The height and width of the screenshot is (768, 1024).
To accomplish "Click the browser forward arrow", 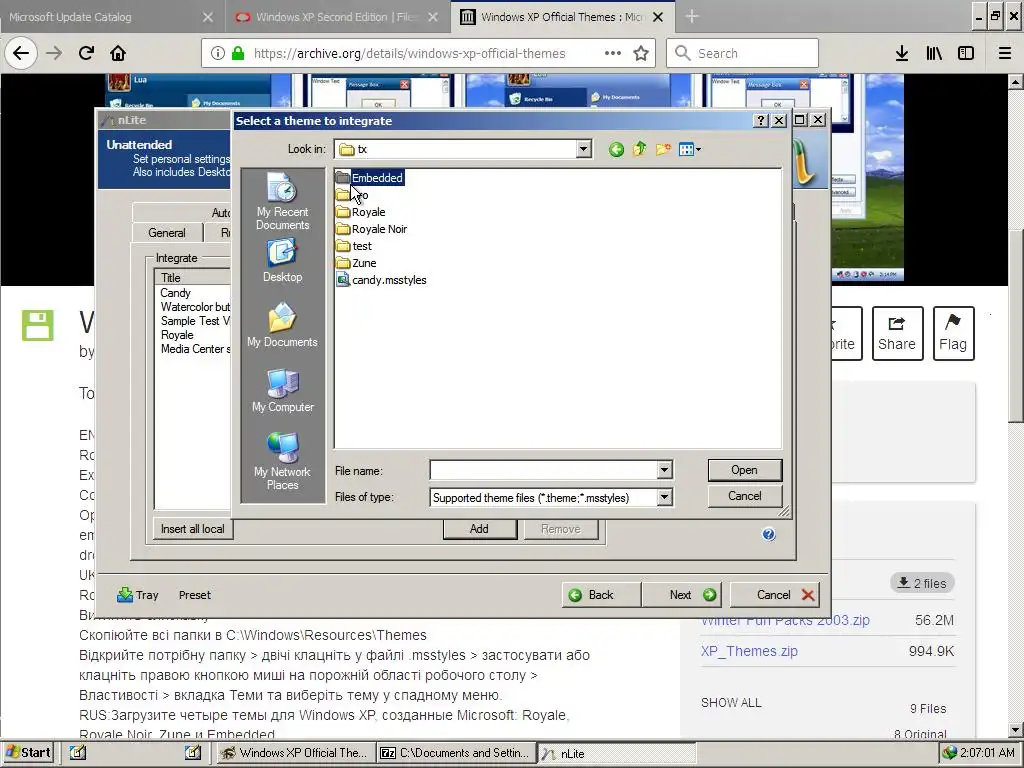I will pyautogui.click(x=54, y=53).
